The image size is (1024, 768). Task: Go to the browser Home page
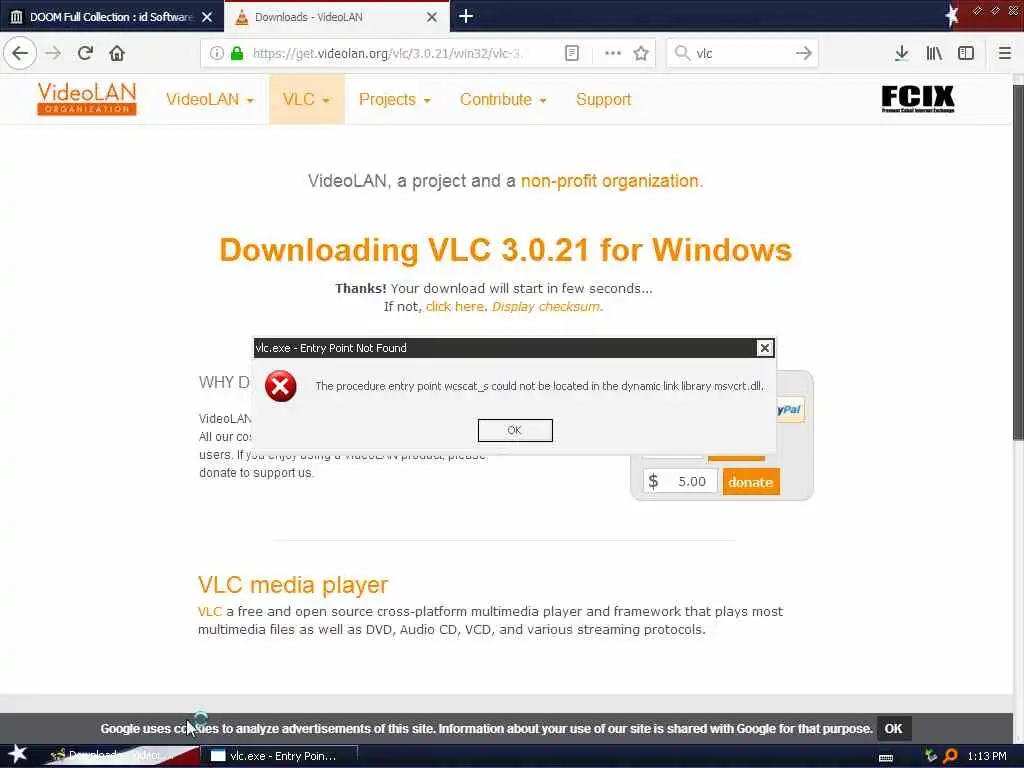click(x=117, y=53)
